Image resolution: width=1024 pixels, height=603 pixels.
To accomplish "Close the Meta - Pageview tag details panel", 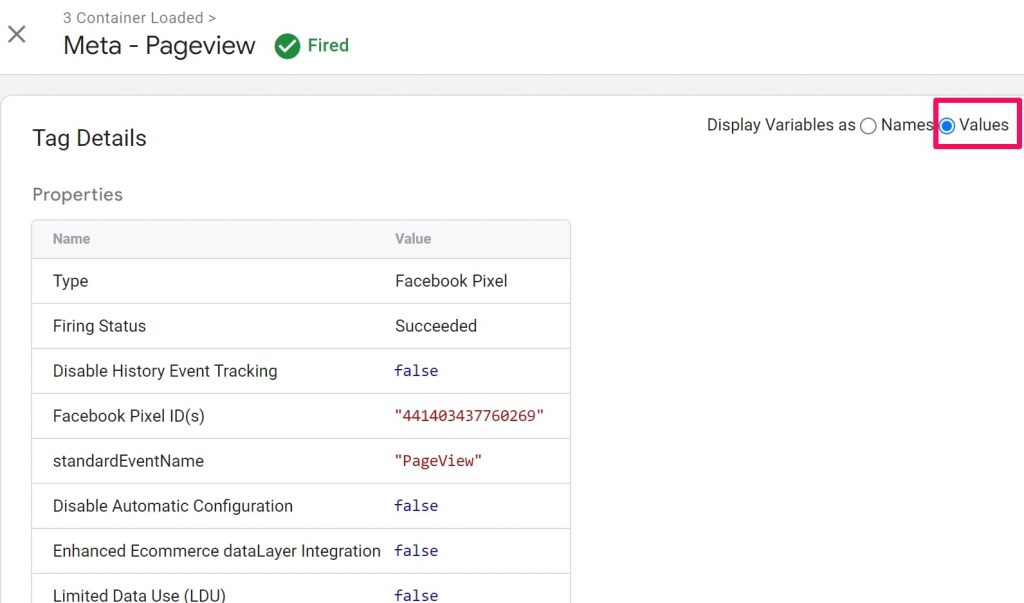I will click(x=16, y=34).
